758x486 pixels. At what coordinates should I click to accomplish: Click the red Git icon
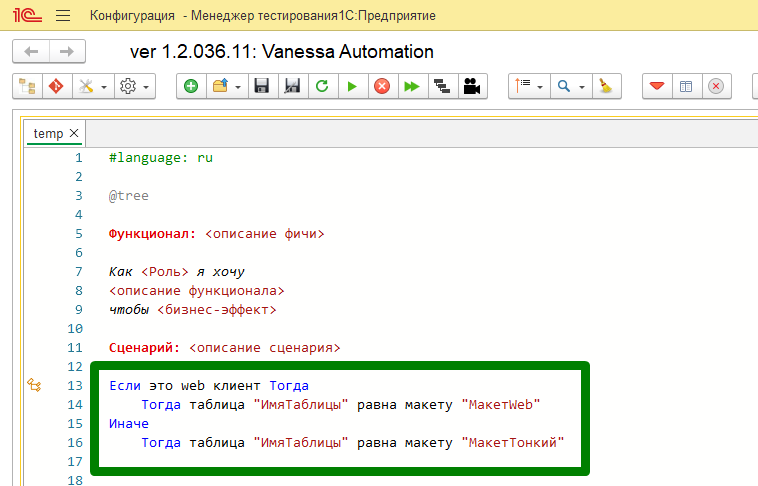pos(57,87)
